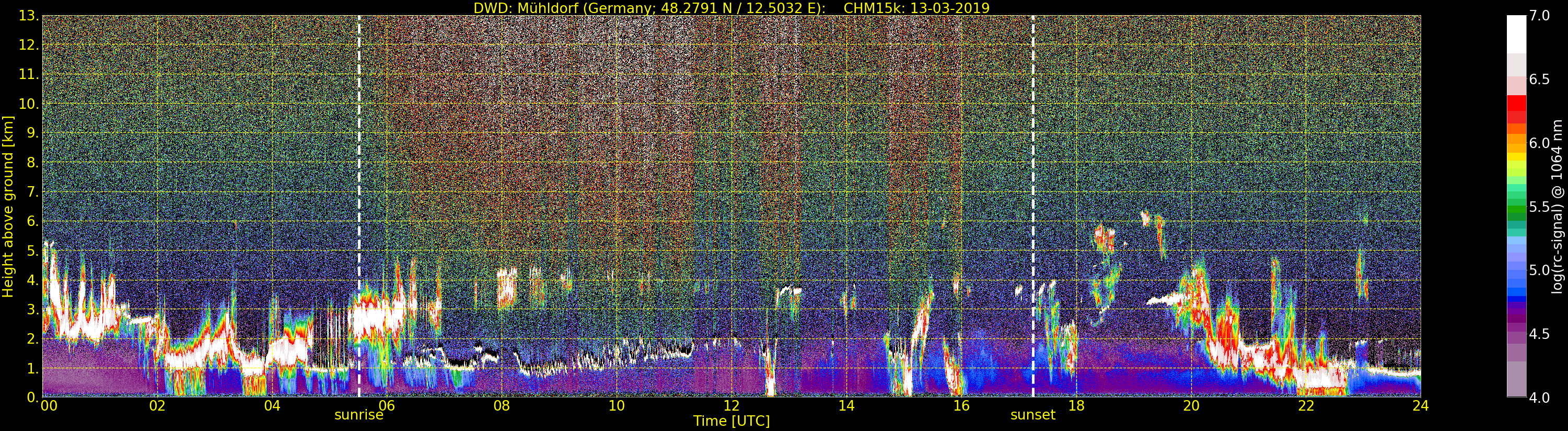The height and width of the screenshot is (431, 1568).
Task: Click the '06' time tick label
Action: point(387,405)
